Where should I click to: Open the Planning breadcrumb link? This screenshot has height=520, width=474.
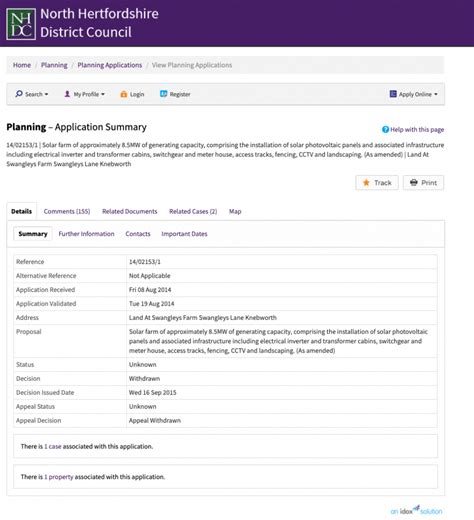[x=54, y=65]
